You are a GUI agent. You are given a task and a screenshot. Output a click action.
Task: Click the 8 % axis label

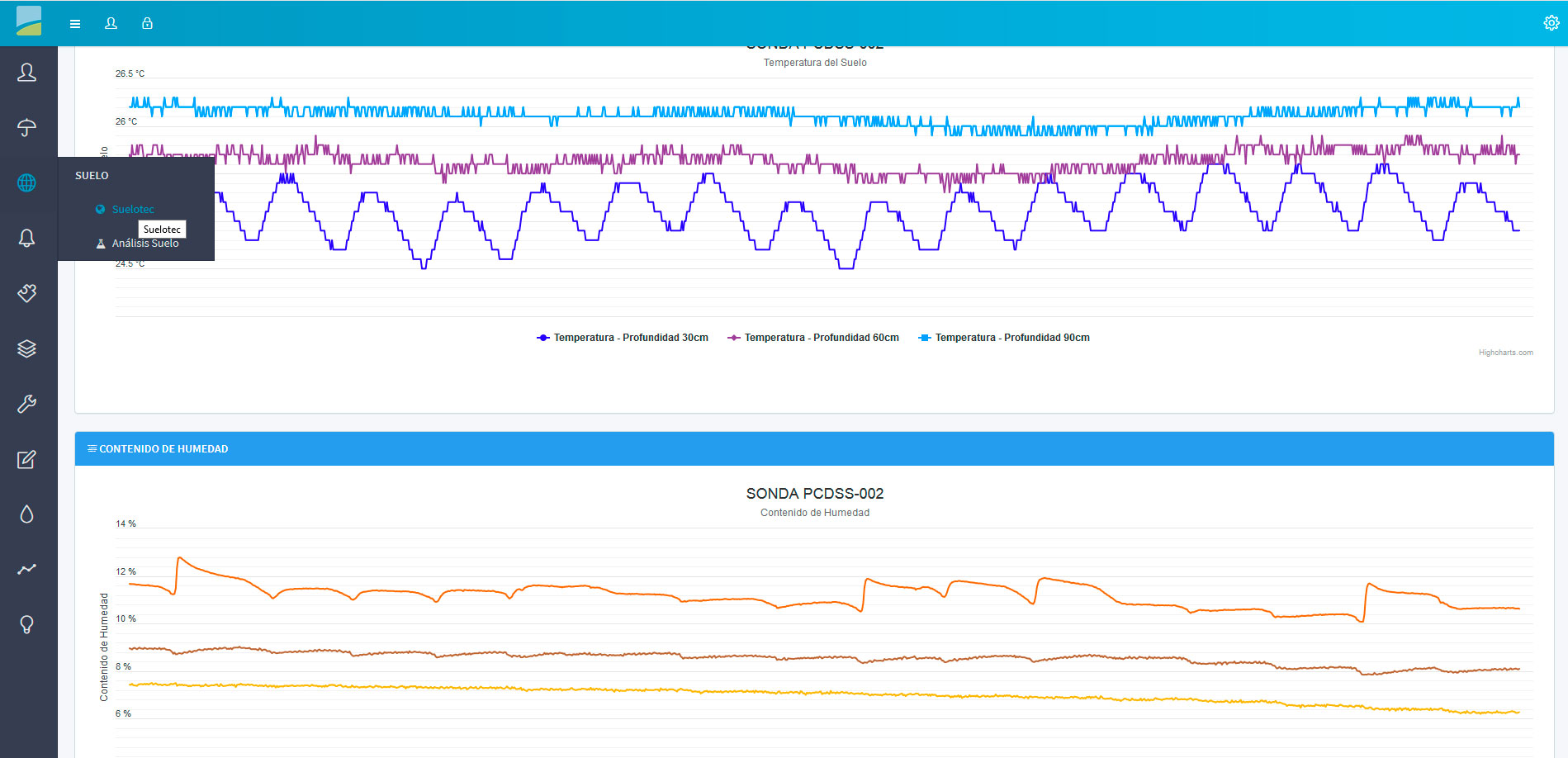[x=123, y=666]
